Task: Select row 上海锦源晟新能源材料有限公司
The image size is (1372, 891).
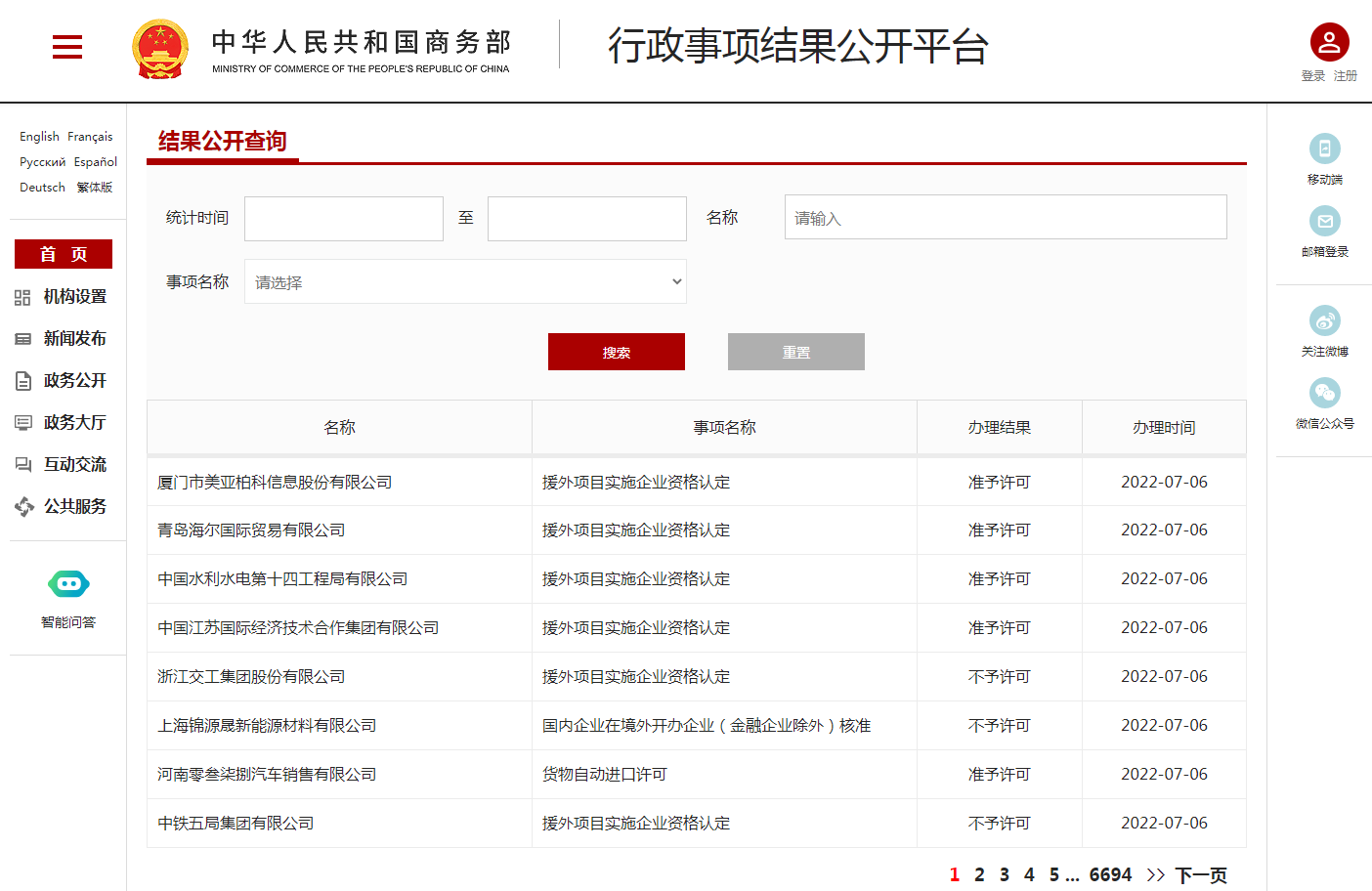Action: point(697,726)
